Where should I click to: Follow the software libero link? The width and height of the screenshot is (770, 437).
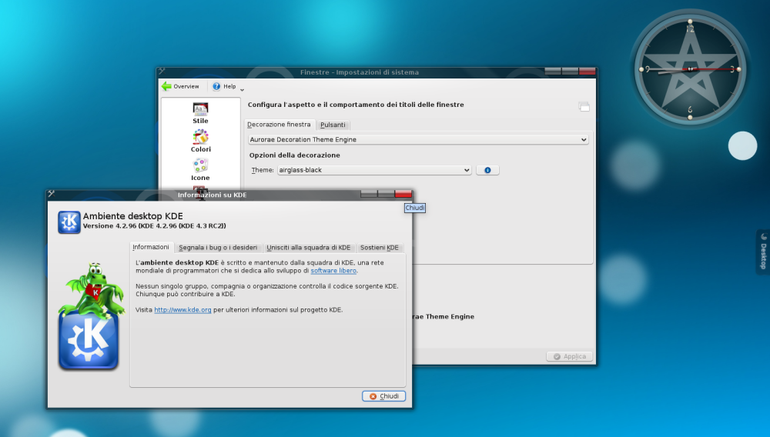333,271
